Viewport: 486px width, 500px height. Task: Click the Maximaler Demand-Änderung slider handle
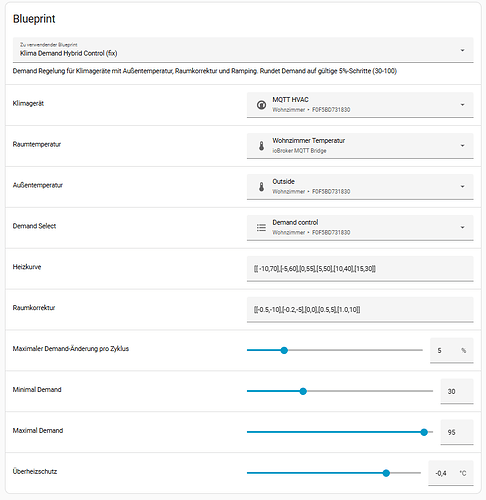tap(284, 350)
